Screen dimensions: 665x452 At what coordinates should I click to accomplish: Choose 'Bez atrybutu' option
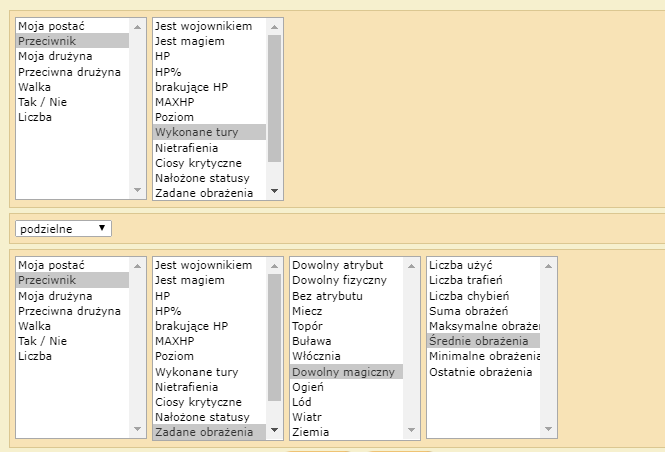pos(346,296)
